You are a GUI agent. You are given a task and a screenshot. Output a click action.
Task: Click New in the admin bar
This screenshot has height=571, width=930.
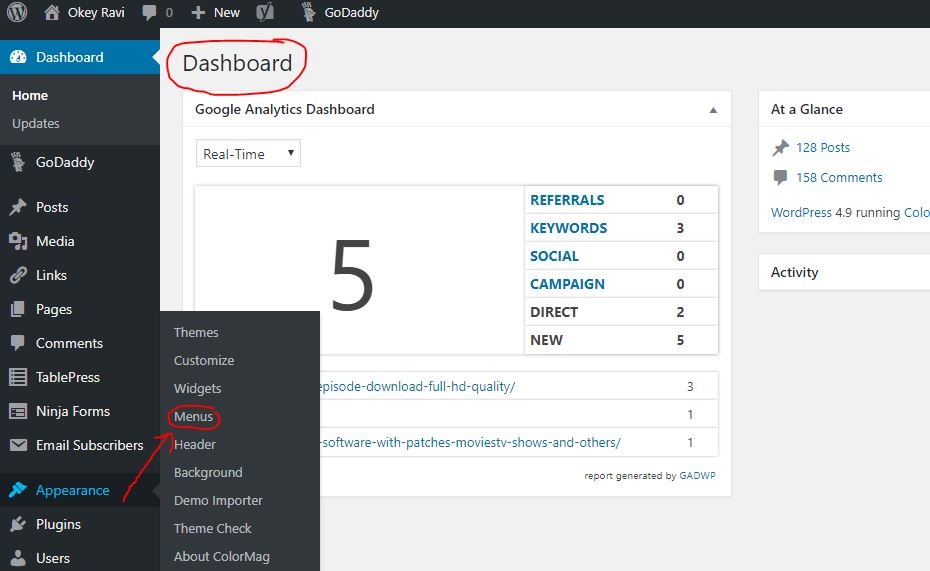click(227, 12)
